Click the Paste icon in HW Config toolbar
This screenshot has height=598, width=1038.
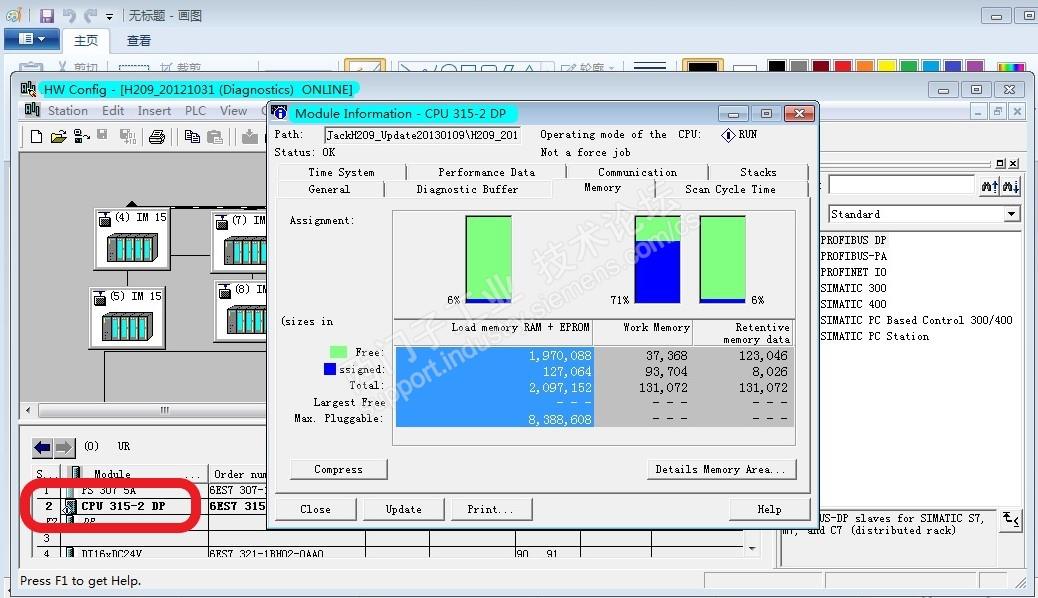(215, 136)
